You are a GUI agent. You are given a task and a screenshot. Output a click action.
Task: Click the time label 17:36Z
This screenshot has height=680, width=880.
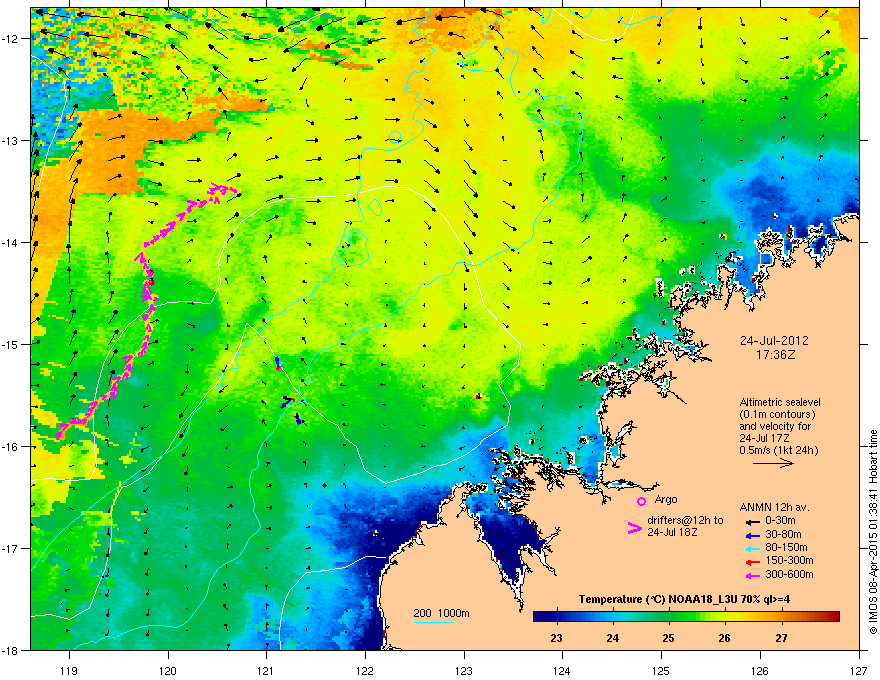click(x=776, y=355)
